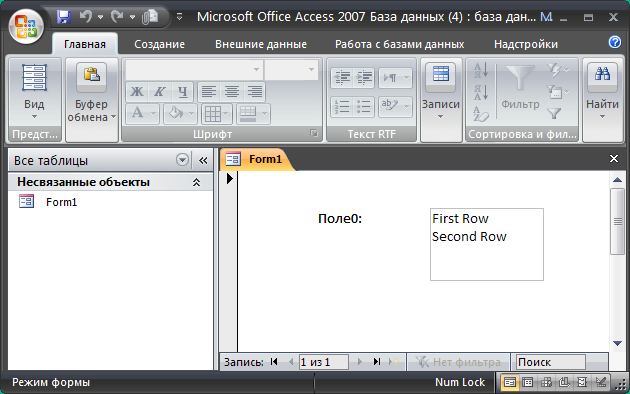Image resolution: width=630 pixels, height=394 pixels.
Task: Increase the list indent level
Action: pos(364,77)
